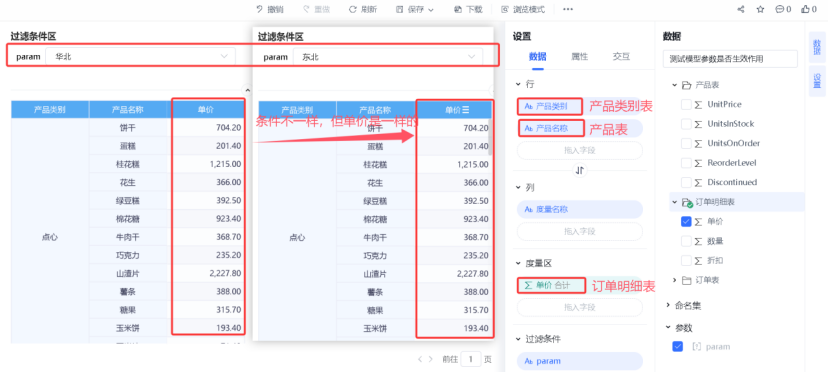Collapse the 参数 section
The width and height of the screenshot is (829, 372).
pyautogui.click(x=668, y=327)
